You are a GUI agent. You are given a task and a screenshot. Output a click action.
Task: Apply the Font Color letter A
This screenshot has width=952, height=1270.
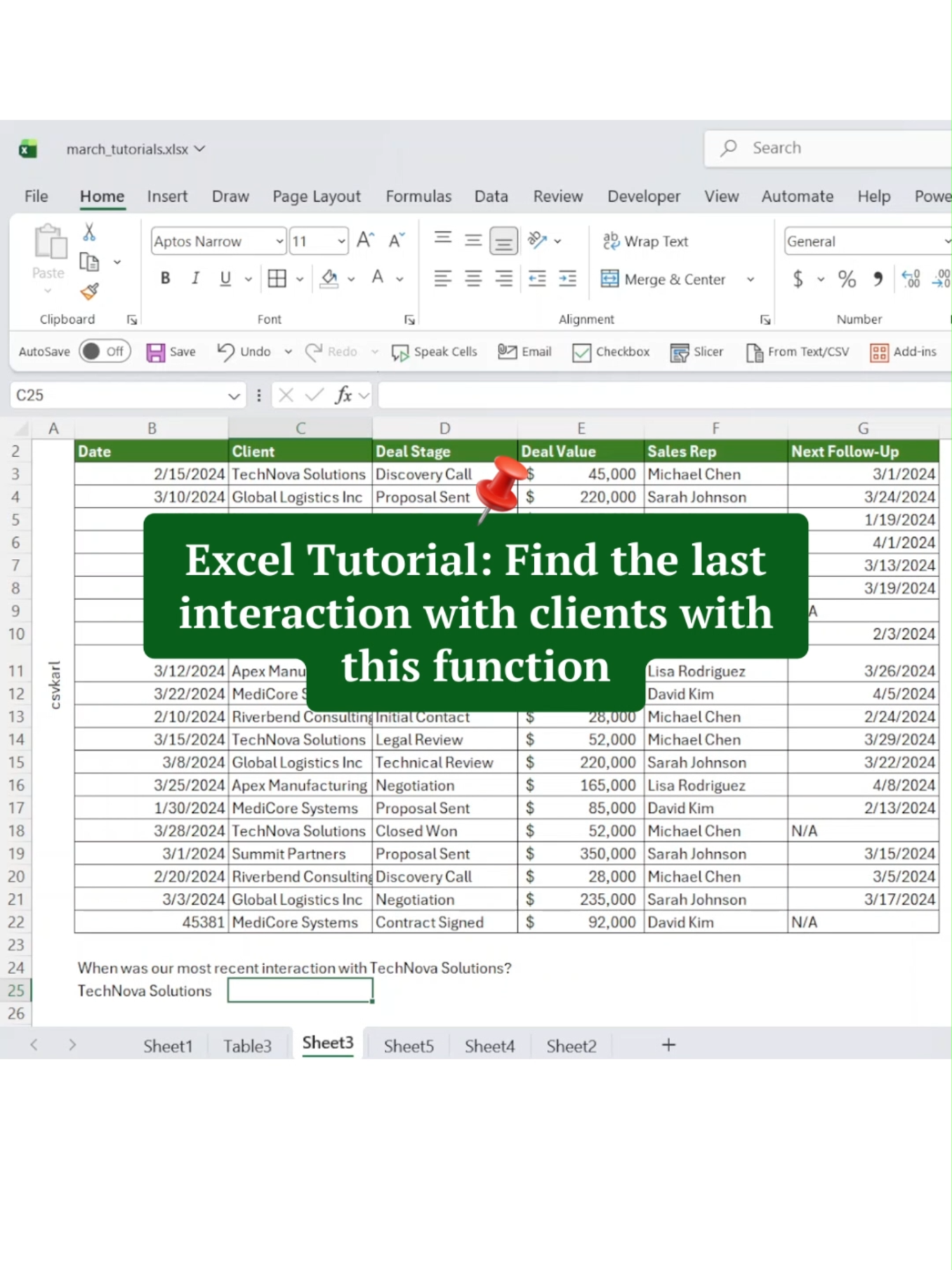tap(378, 277)
